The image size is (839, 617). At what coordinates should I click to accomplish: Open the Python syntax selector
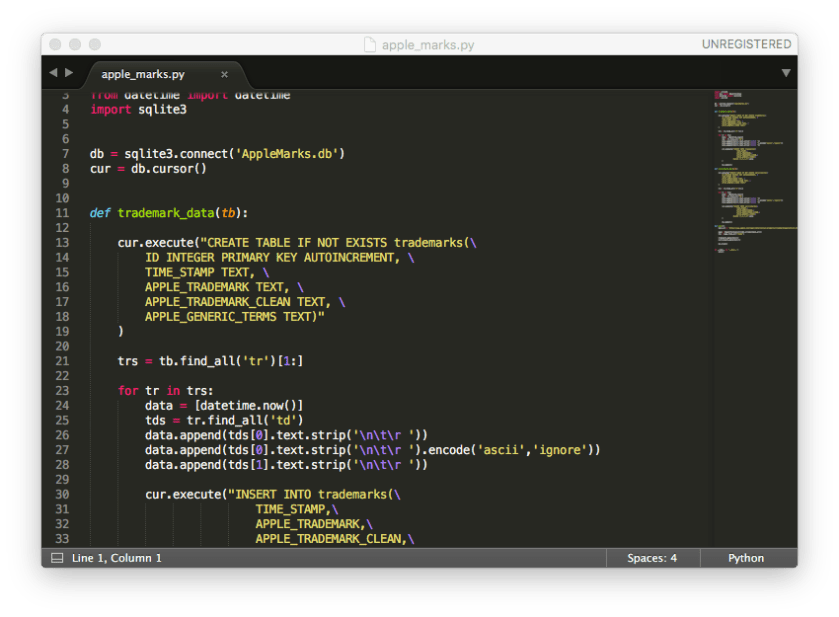[745, 558]
